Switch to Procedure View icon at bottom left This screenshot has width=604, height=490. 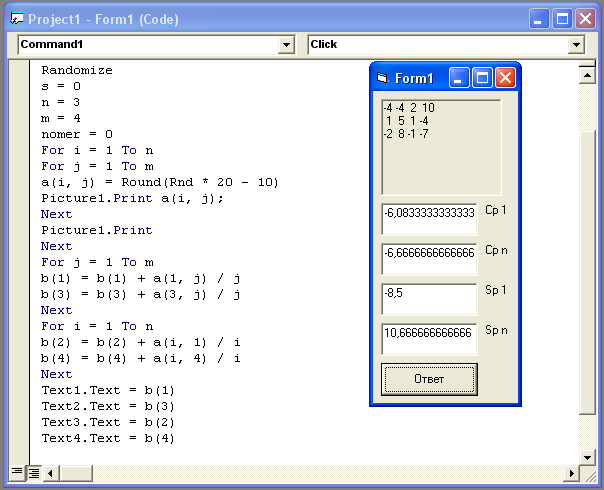[17, 472]
